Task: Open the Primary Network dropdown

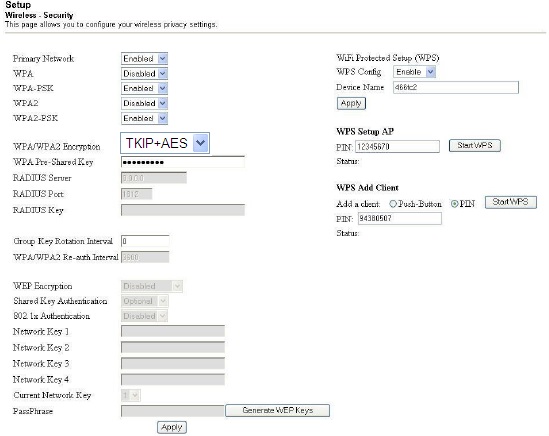Action: coord(144,58)
